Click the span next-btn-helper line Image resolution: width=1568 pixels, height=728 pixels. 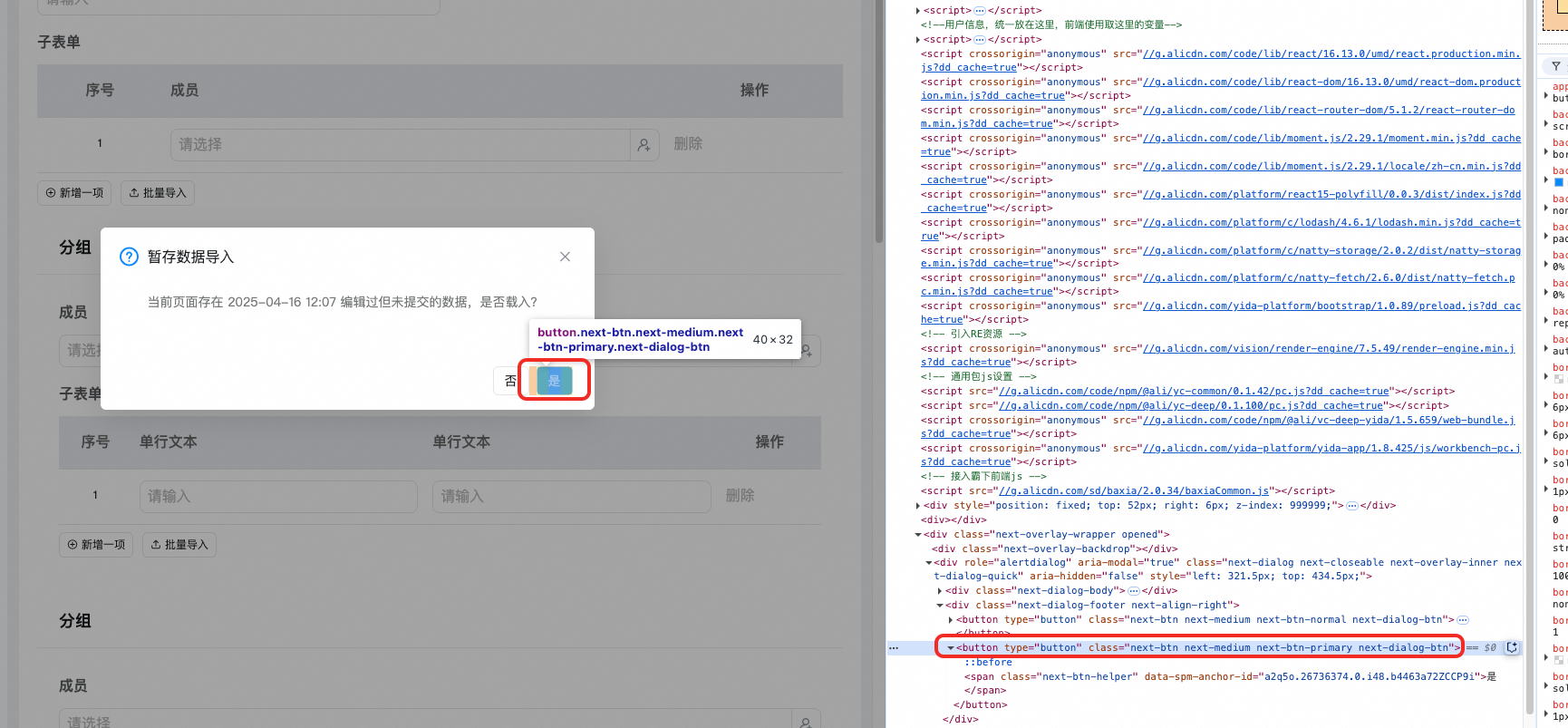1230,677
